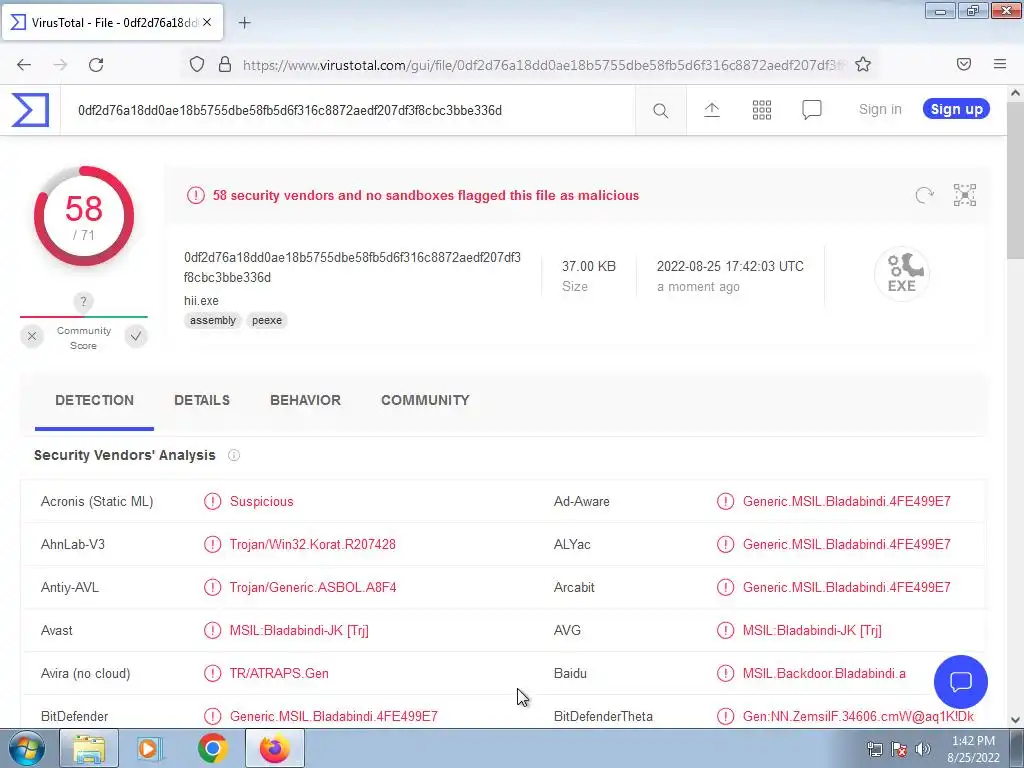Click Trojan/Generic.ASBOL.A8F4 detection text

tap(313, 588)
